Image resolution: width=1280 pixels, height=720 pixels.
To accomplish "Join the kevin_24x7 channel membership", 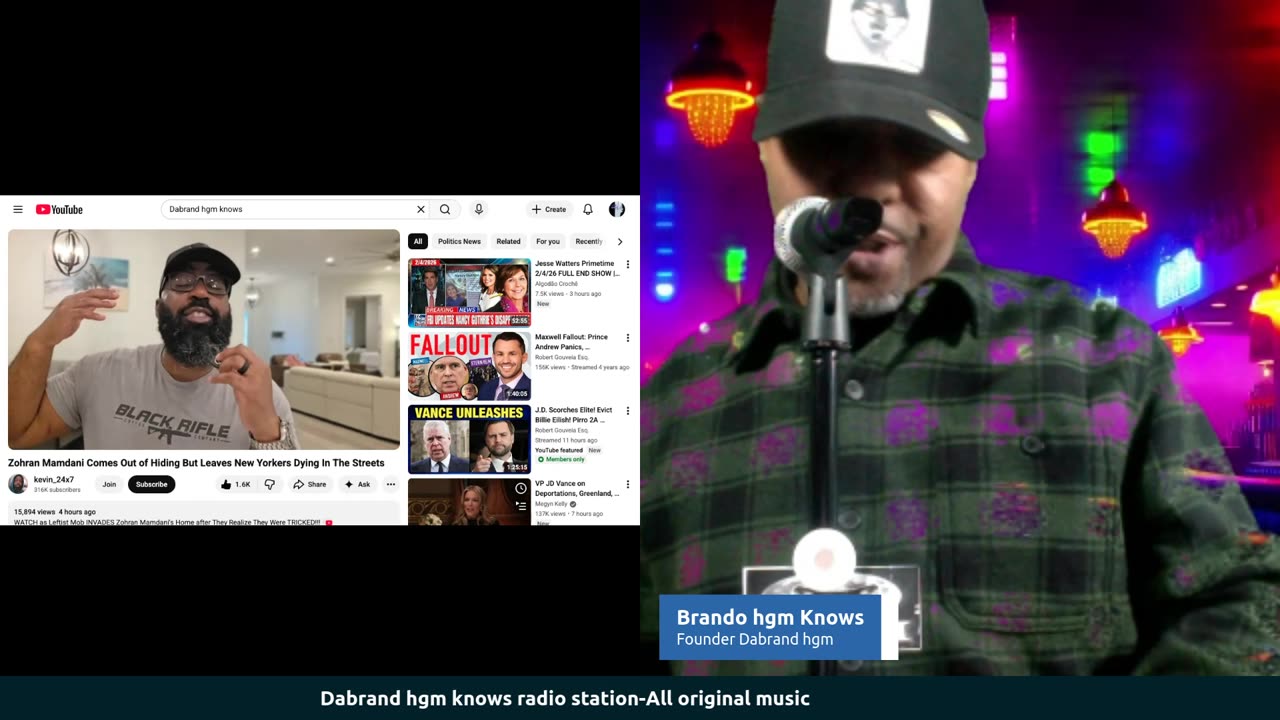I will click(x=109, y=484).
